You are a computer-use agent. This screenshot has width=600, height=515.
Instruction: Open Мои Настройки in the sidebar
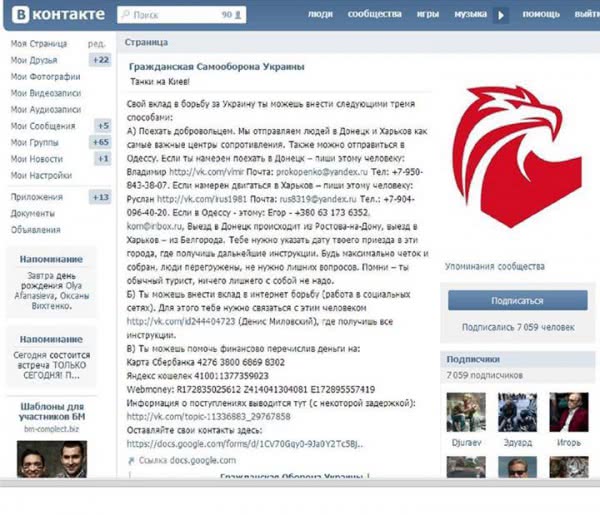coord(41,175)
